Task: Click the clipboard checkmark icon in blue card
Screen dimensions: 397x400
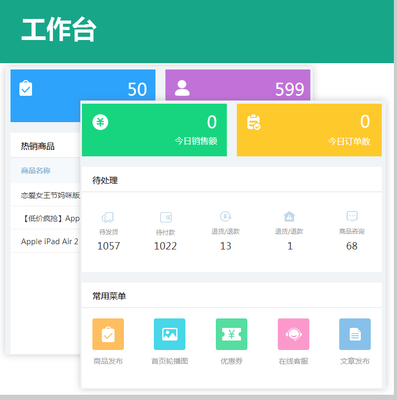Action: pos(26,88)
